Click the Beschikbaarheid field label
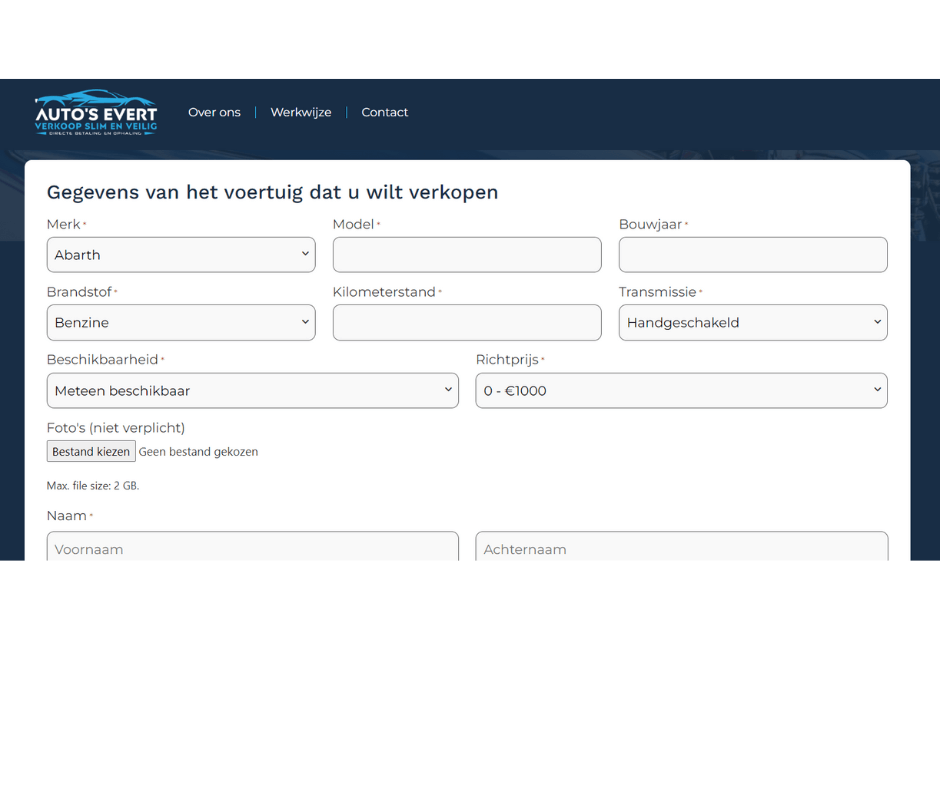This screenshot has height=788, width=940. [x=103, y=360]
